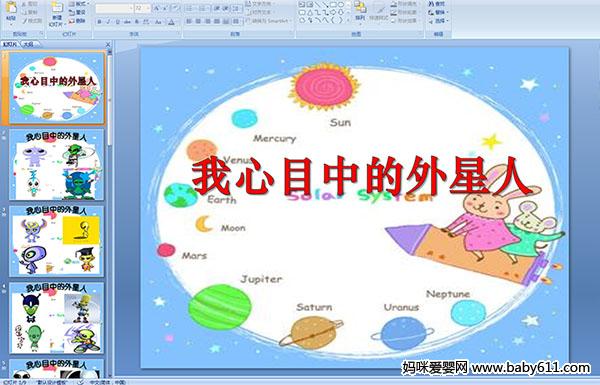Switch to the Slides tab in left pane
This screenshot has width=600, height=385.
pyautogui.click(x=10, y=44)
